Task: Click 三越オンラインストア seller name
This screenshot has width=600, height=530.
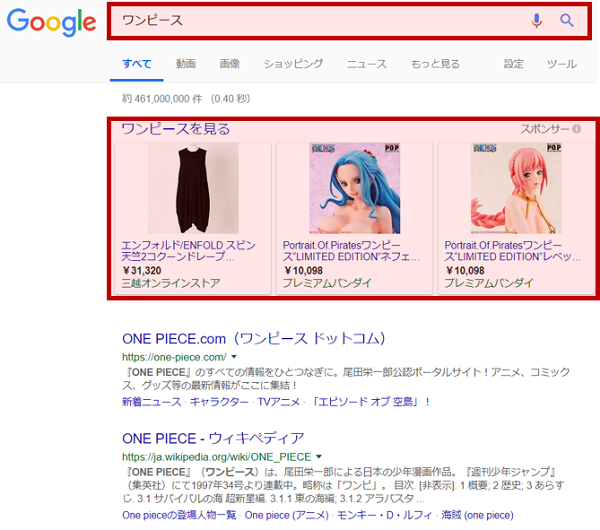Action: [171, 283]
